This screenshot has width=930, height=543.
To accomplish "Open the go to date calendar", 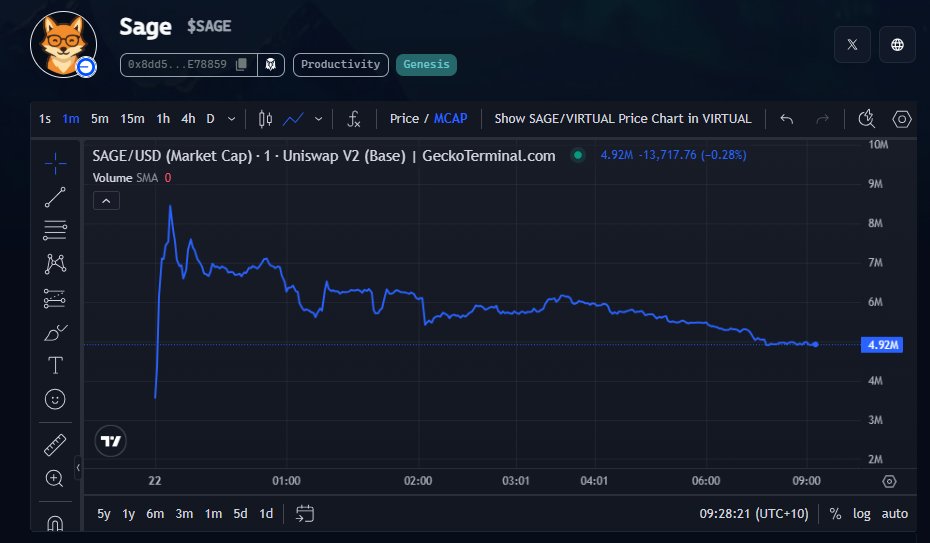I will pos(305,514).
